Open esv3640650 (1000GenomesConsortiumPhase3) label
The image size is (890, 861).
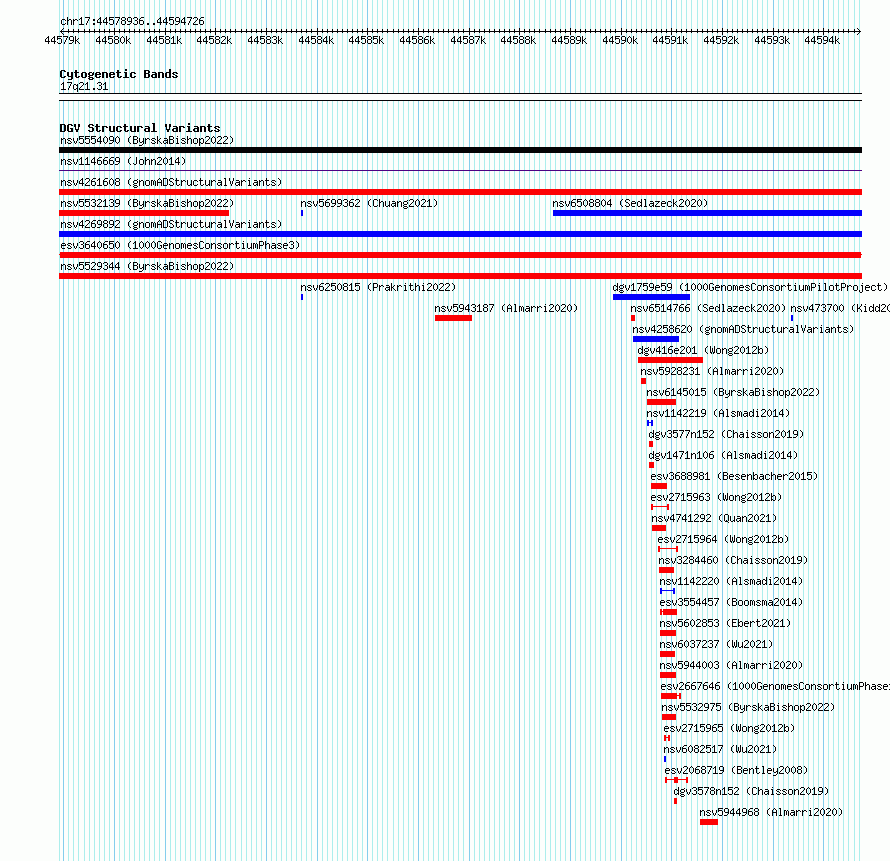pos(180,245)
